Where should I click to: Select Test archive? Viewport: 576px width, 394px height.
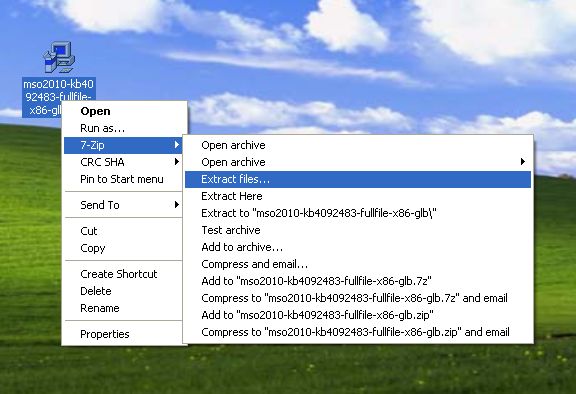[x=358, y=230]
